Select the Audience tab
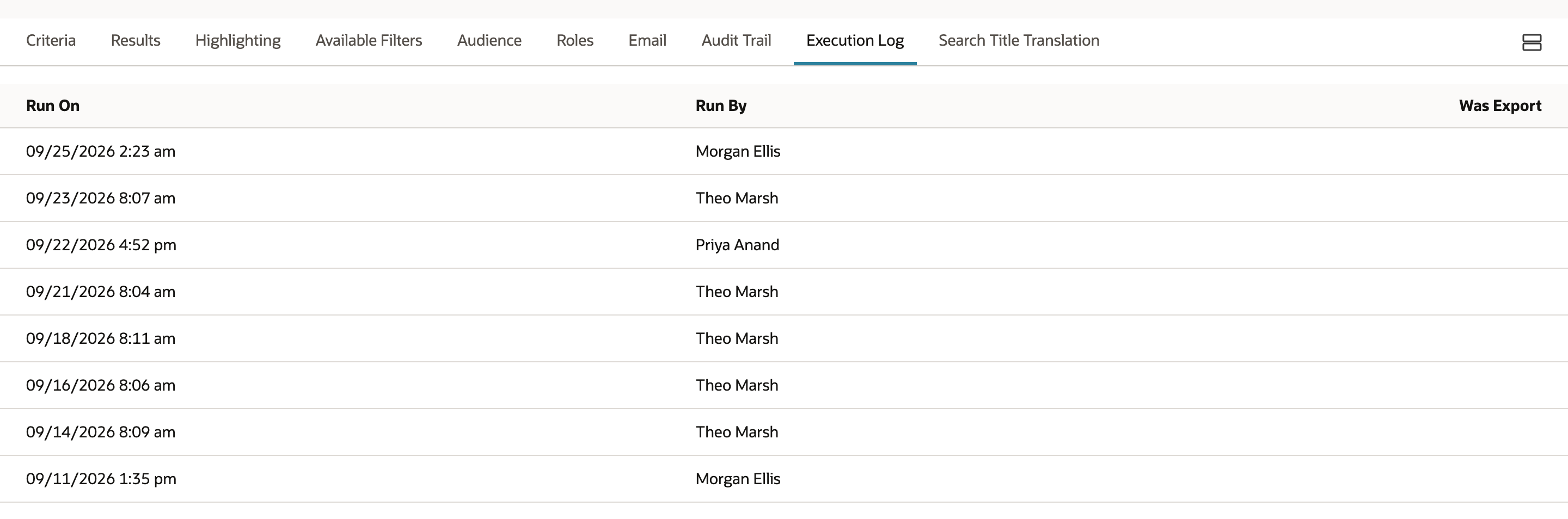Image resolution: width=1568 pixels, height=519 pixels. tap(489, 40)
